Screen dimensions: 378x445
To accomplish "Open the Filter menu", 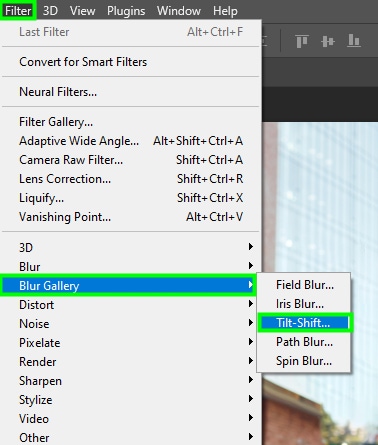I will pyautogui.click(x=18, y=11).
